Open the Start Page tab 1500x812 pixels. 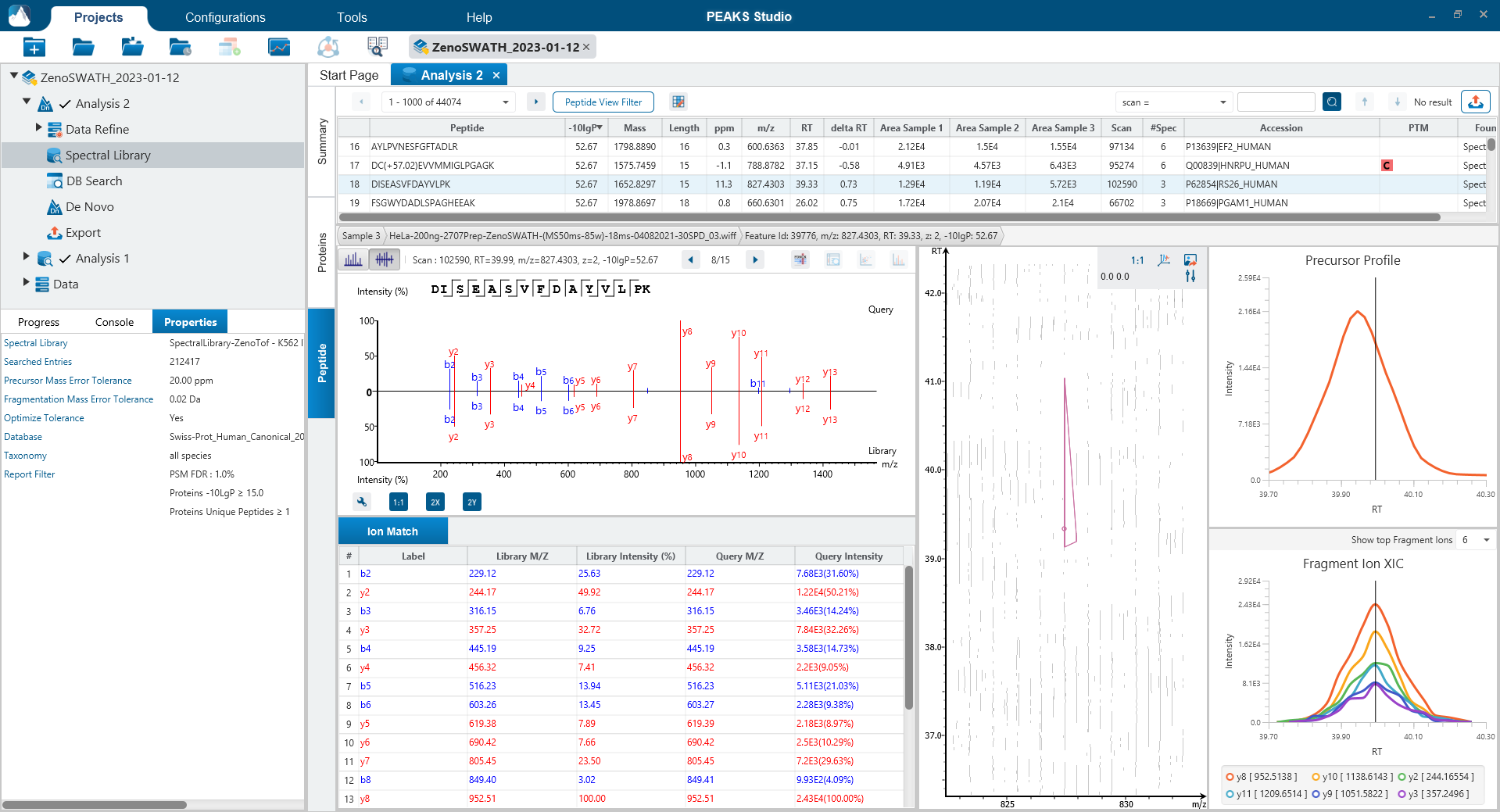349,75
